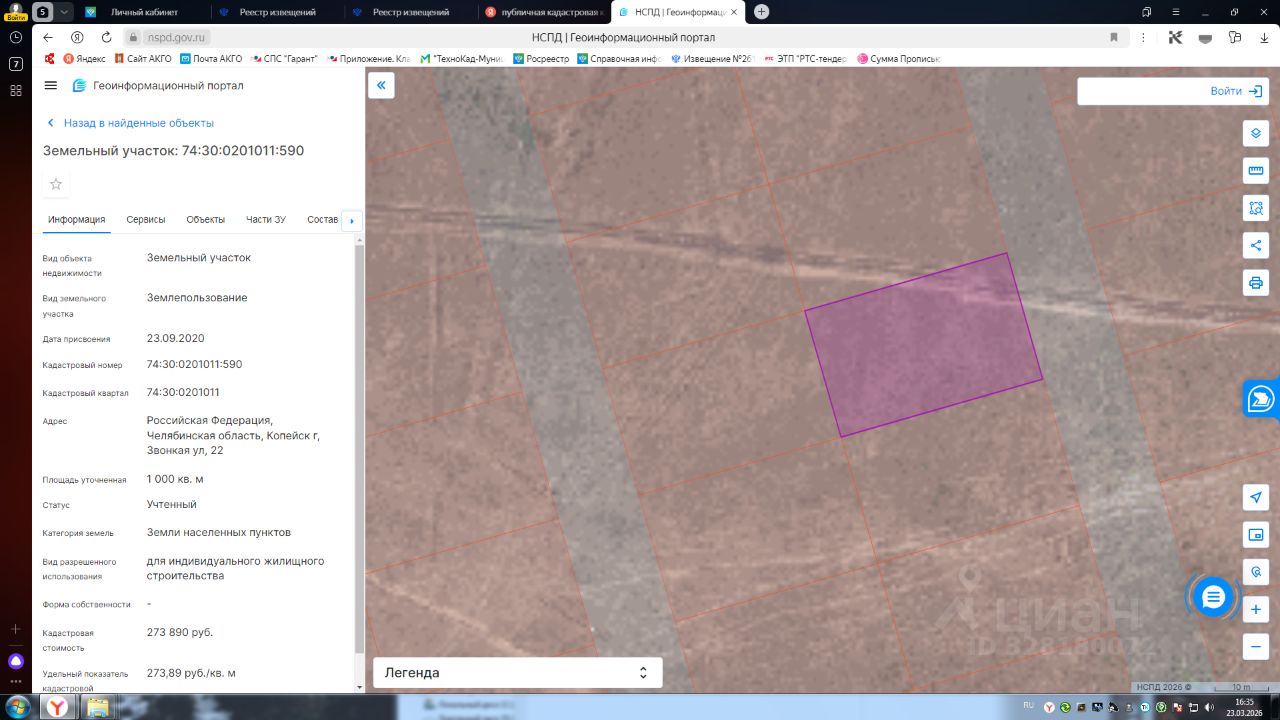Click the map search-by-point tool icon
This screenshot has width=1280, height=720.
[x=1256, y=572]
